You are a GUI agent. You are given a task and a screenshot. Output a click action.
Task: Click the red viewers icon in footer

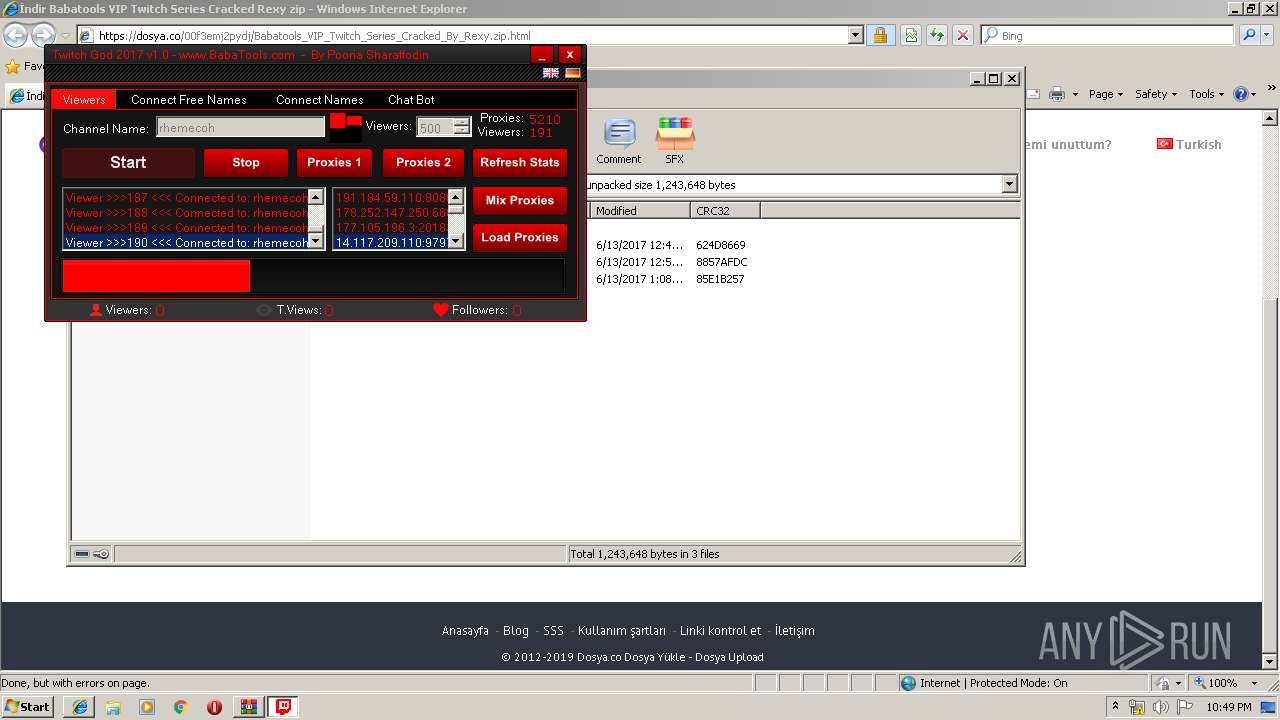[96, 310]
